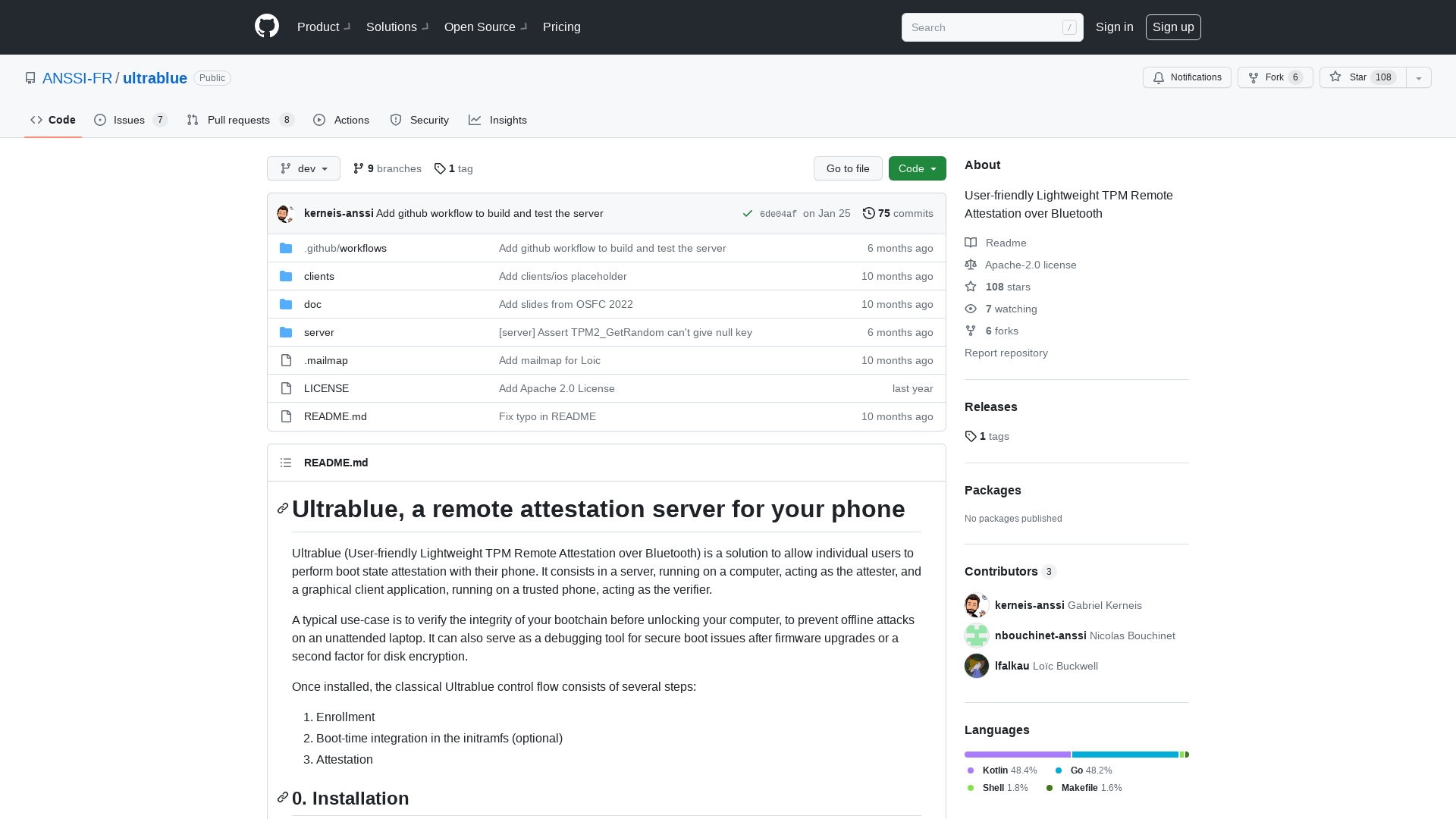The width and height of the screenshot is (1456, 819).
Task: Click the Kotlin segment of language bar
Action: (x=1018, y=755)
